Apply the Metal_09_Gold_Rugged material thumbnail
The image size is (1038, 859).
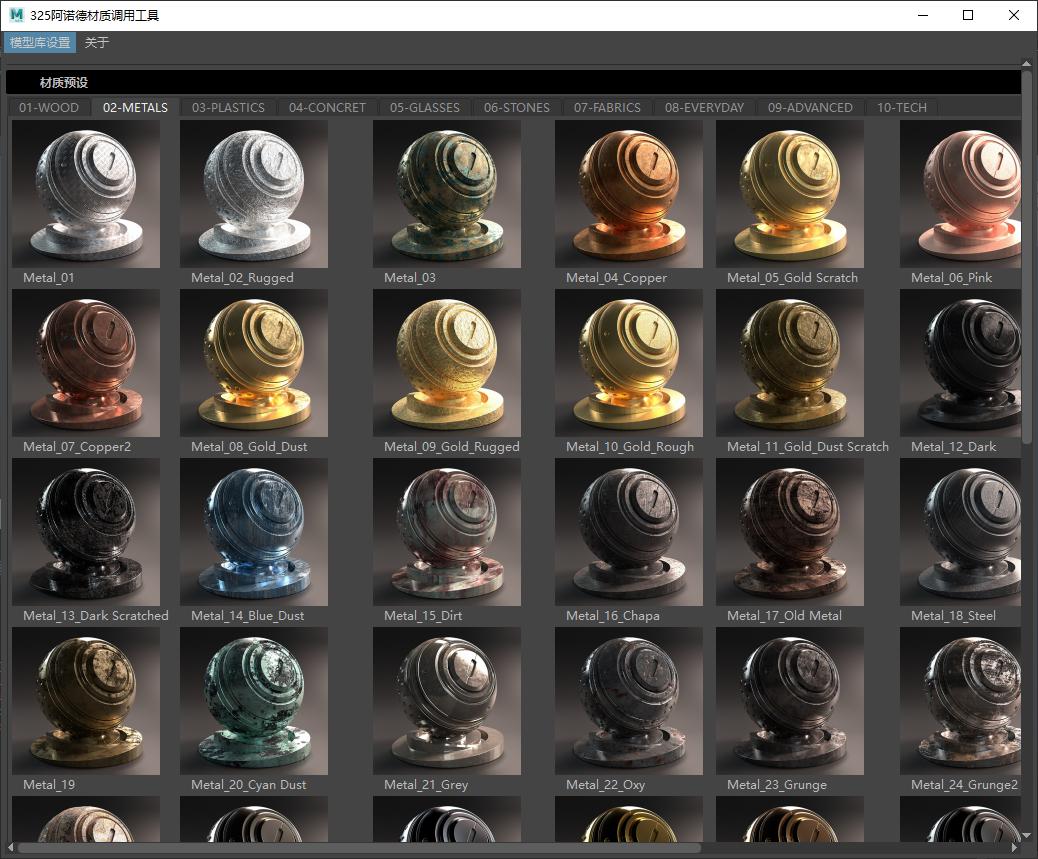click(446, 363)
